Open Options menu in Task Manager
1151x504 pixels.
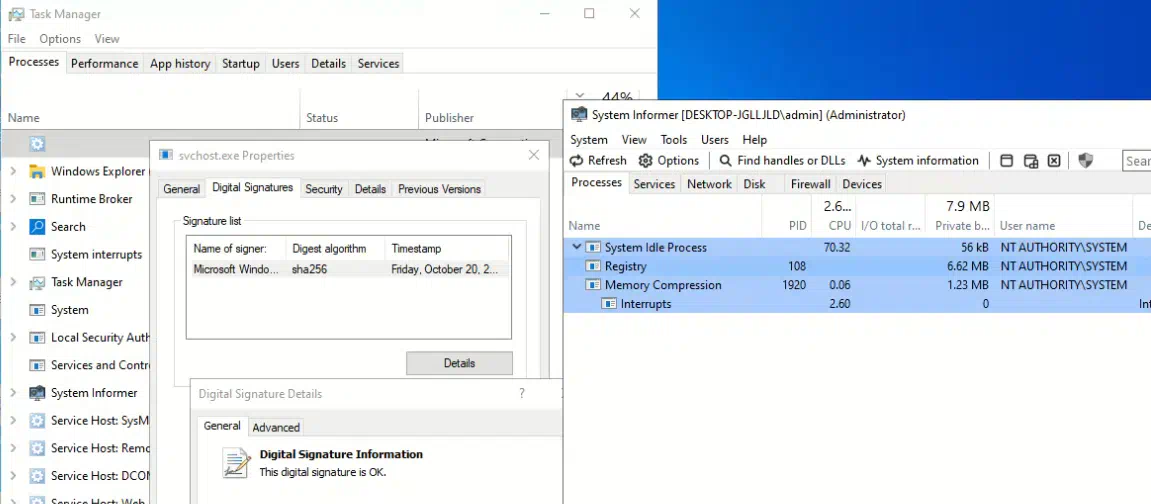coord(60,39)
